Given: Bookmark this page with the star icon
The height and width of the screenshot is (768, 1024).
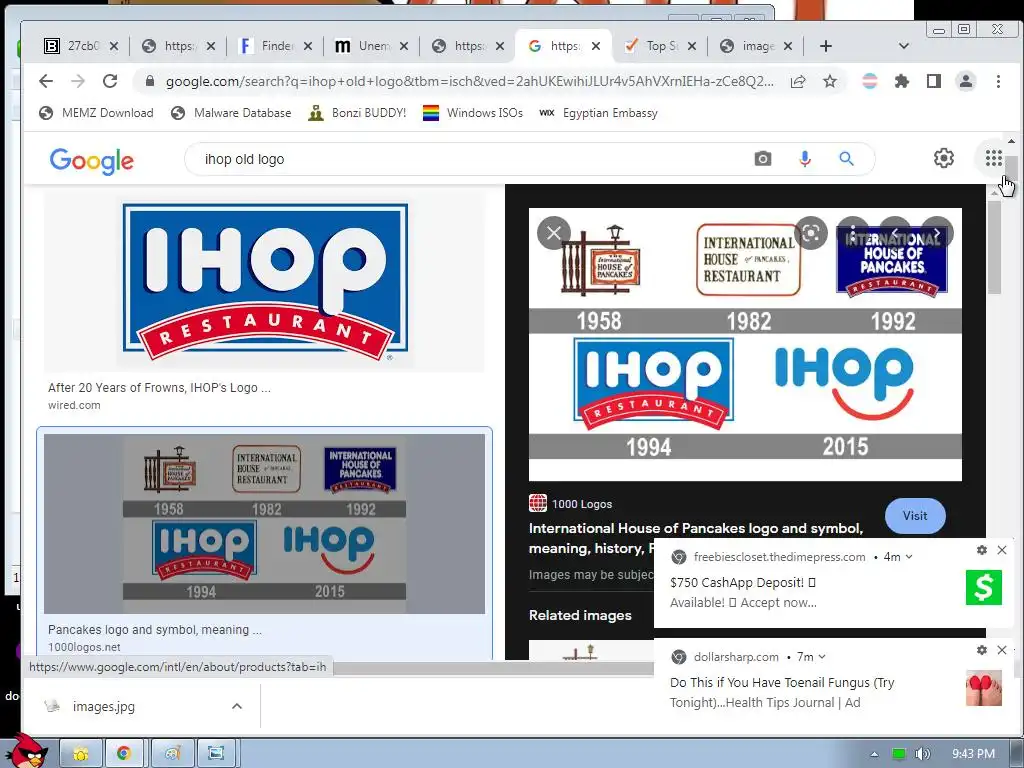Looking at the screenshot, I should click(x=829, y=82).
